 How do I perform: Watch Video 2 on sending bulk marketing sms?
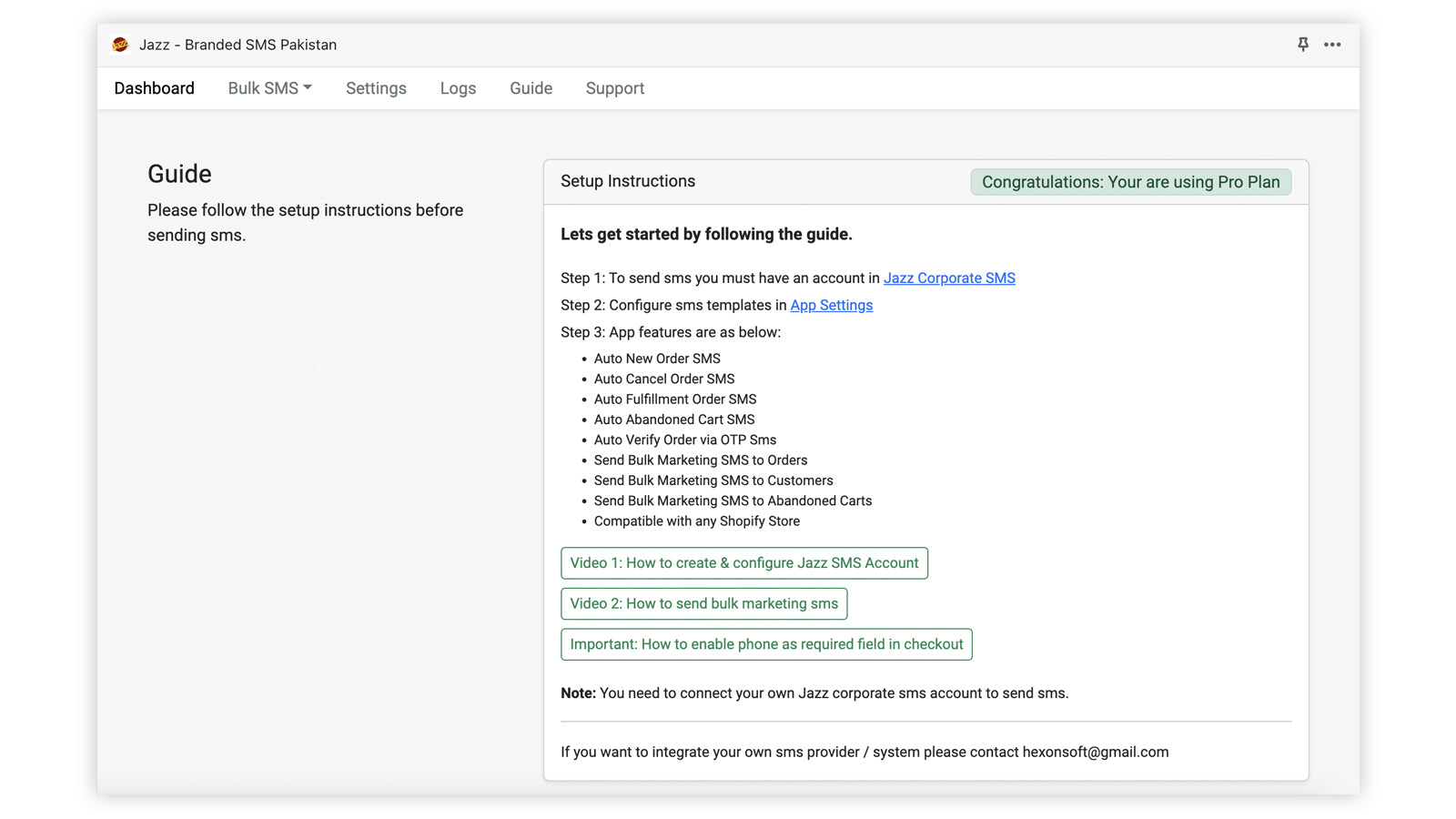coord(703,603)
